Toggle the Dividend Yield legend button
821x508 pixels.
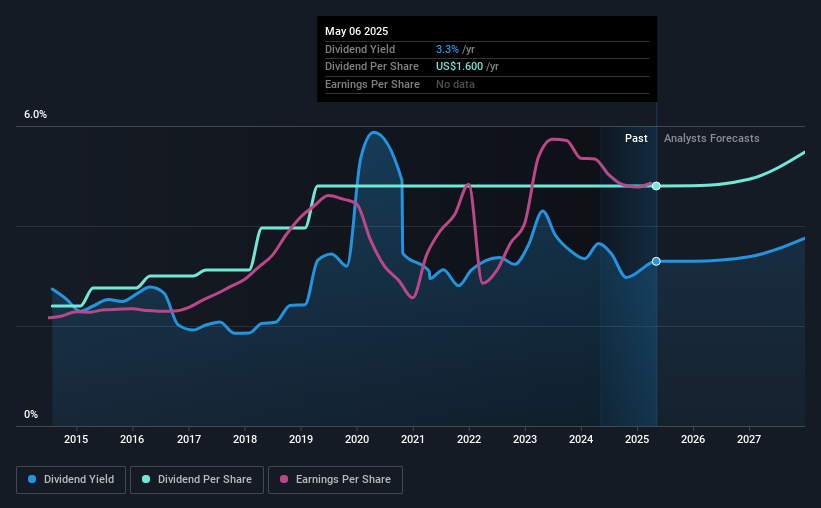(71, 480)
